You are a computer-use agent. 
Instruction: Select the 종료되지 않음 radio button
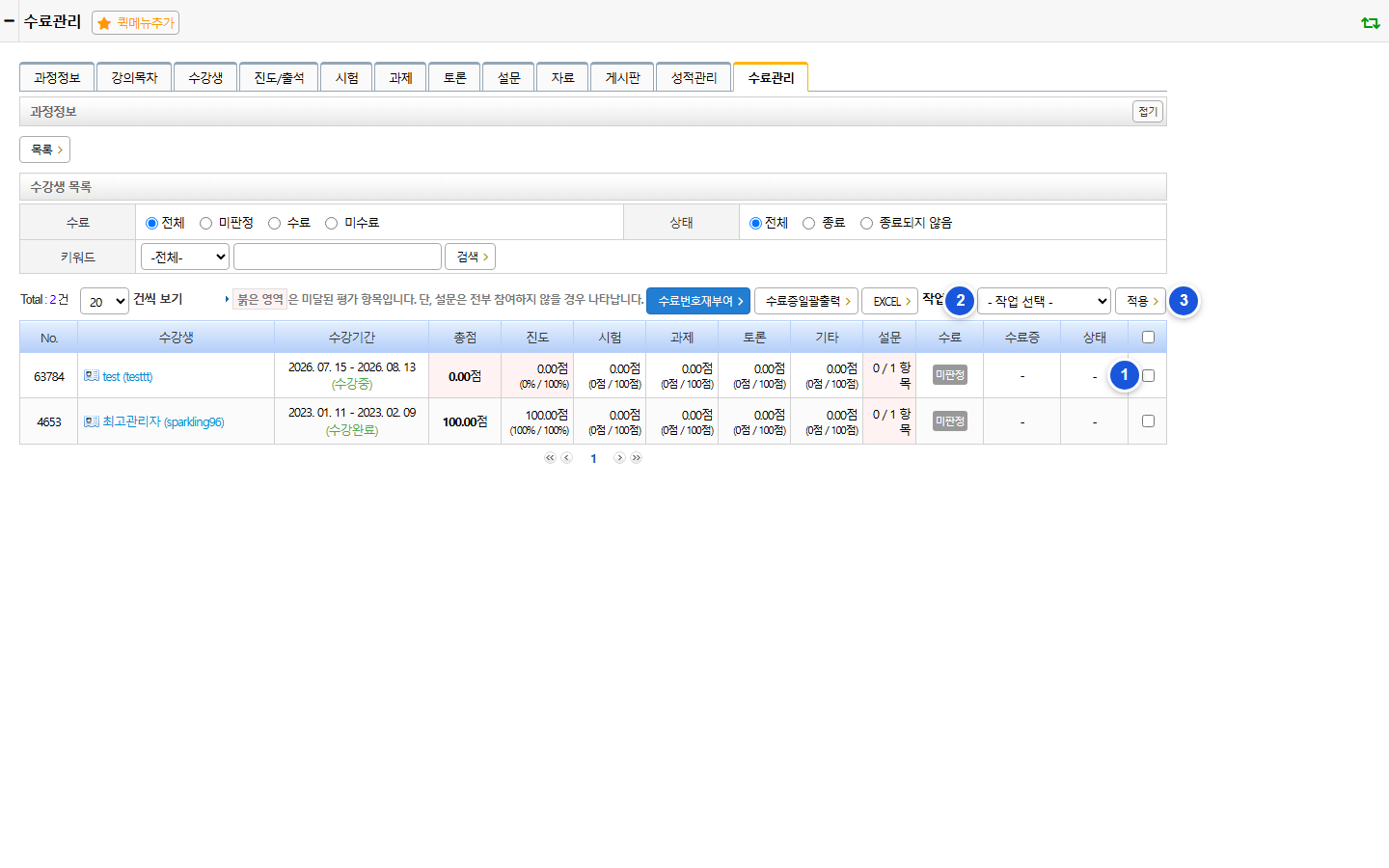point(866,223)
